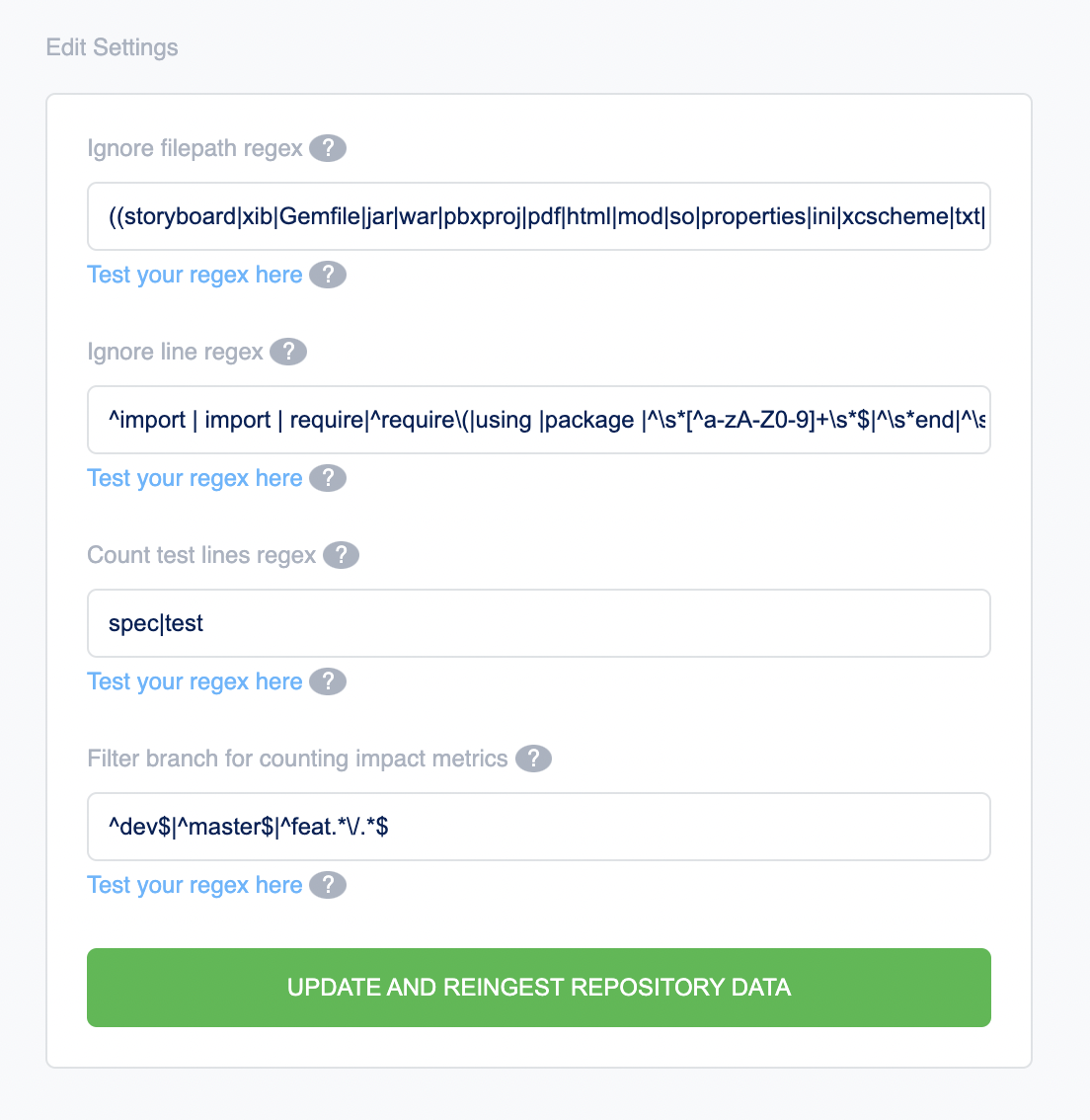
Task: Click help icon beside Count test lines regex
Action: pos(341,555)
